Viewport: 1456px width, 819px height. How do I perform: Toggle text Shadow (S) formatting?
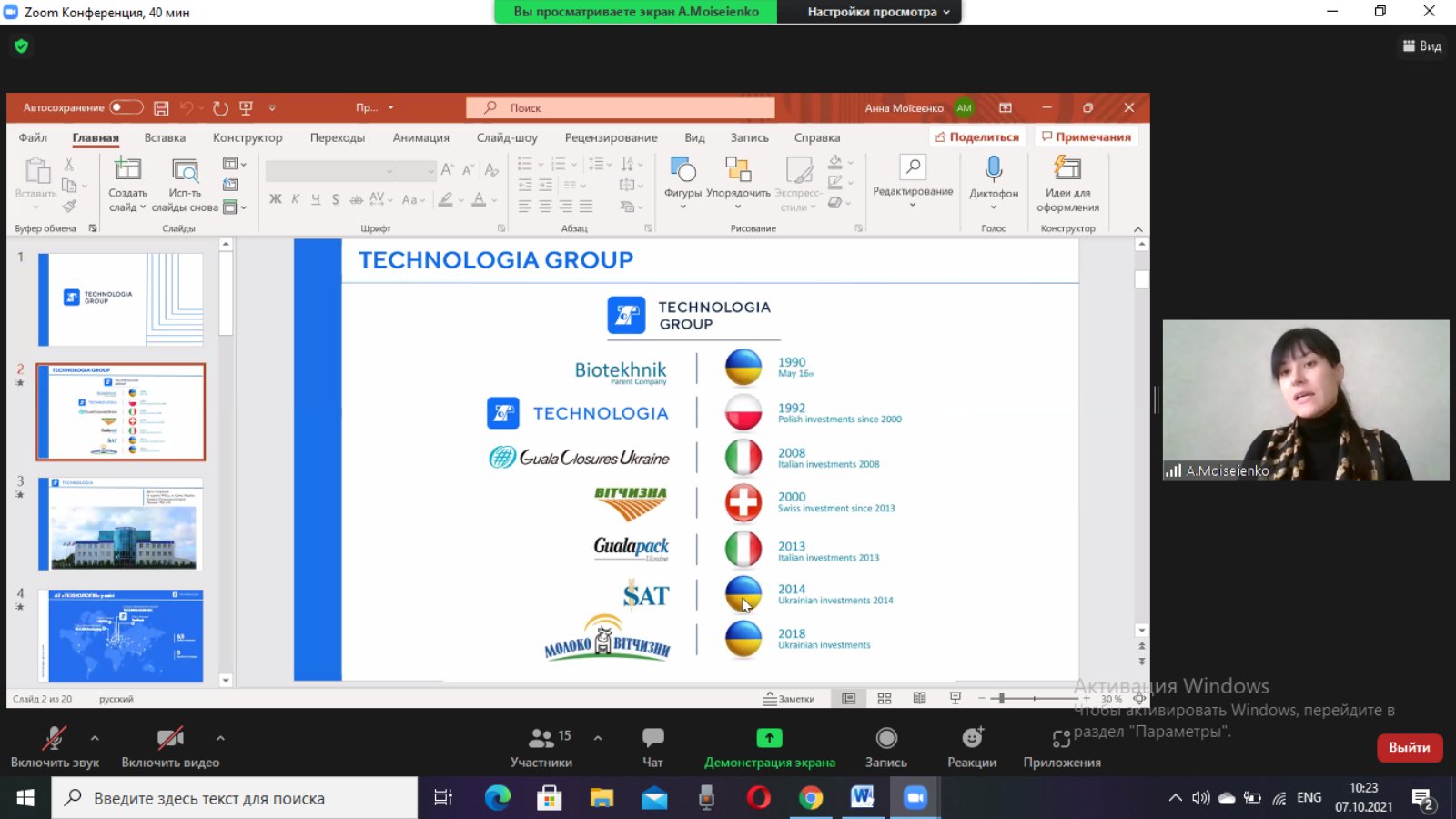point(336,199)
